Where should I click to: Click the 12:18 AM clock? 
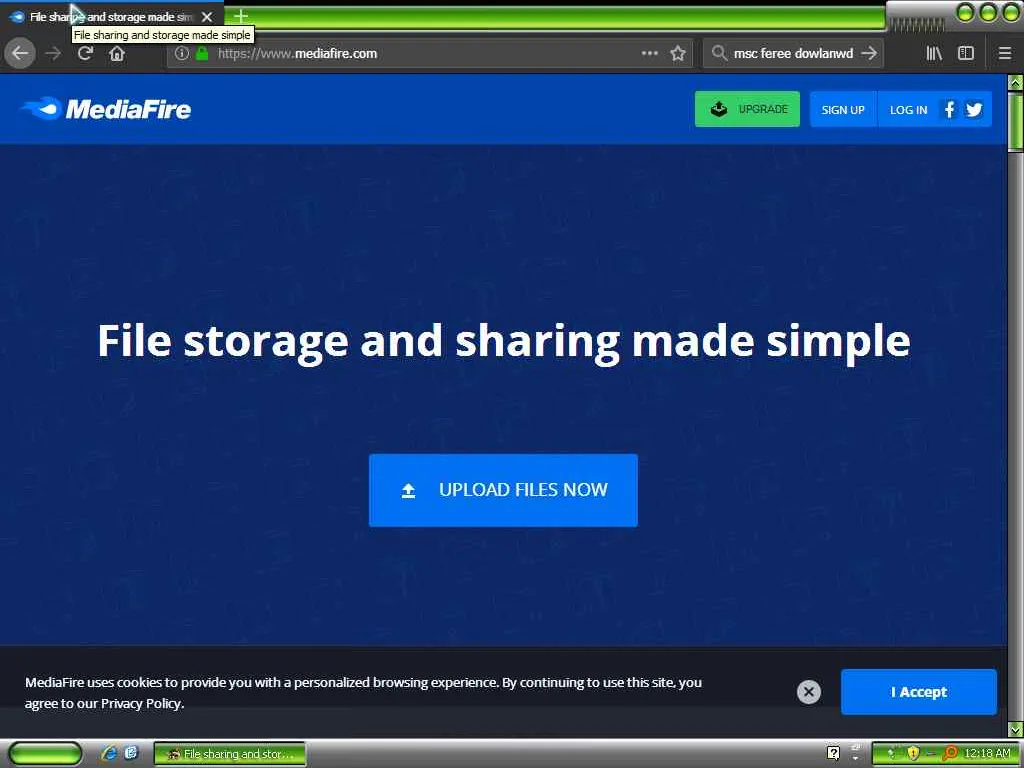(987, 754)
